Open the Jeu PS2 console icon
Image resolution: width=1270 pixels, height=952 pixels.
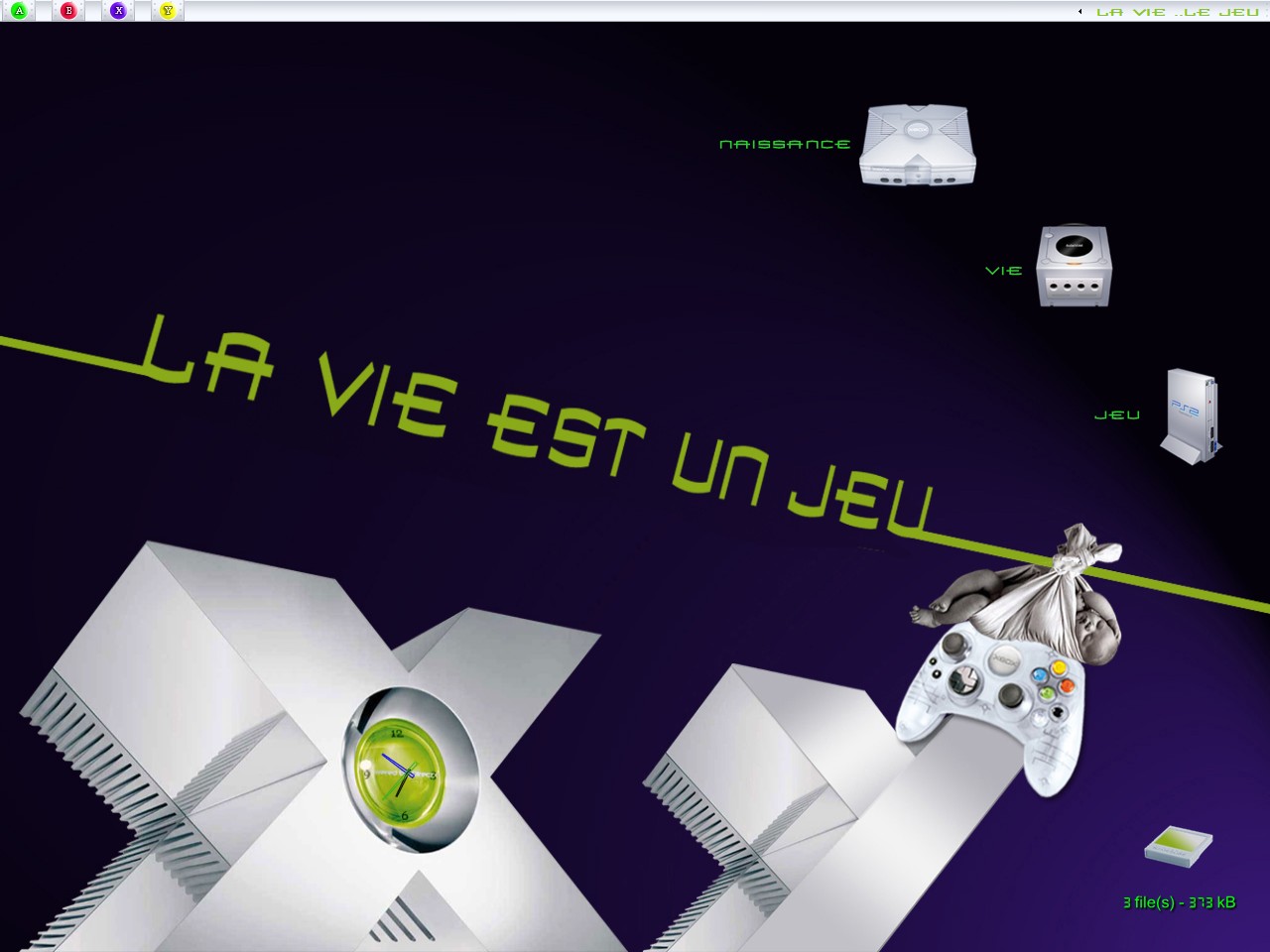tap(1192, 416)
